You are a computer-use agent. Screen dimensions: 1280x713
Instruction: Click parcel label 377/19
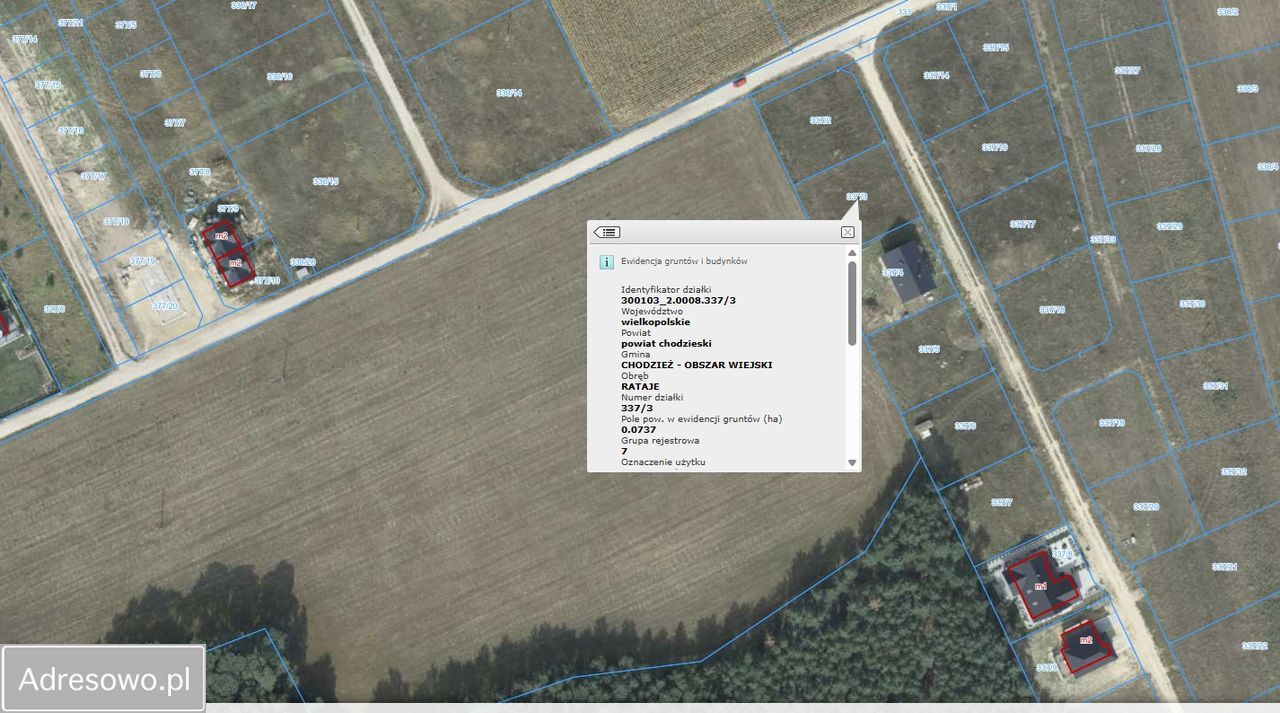coord(142,261)
